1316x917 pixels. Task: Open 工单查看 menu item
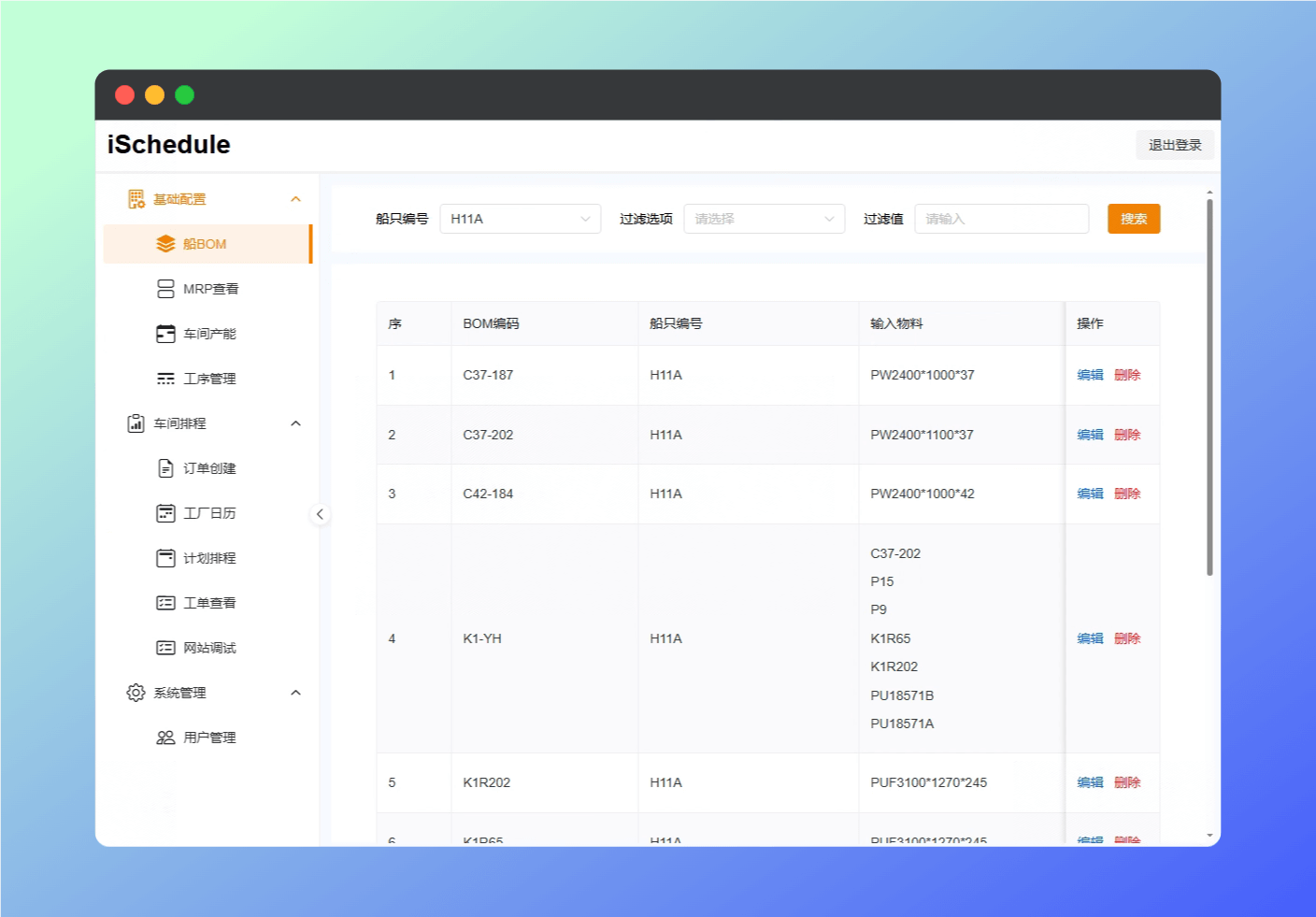[207, 603]
